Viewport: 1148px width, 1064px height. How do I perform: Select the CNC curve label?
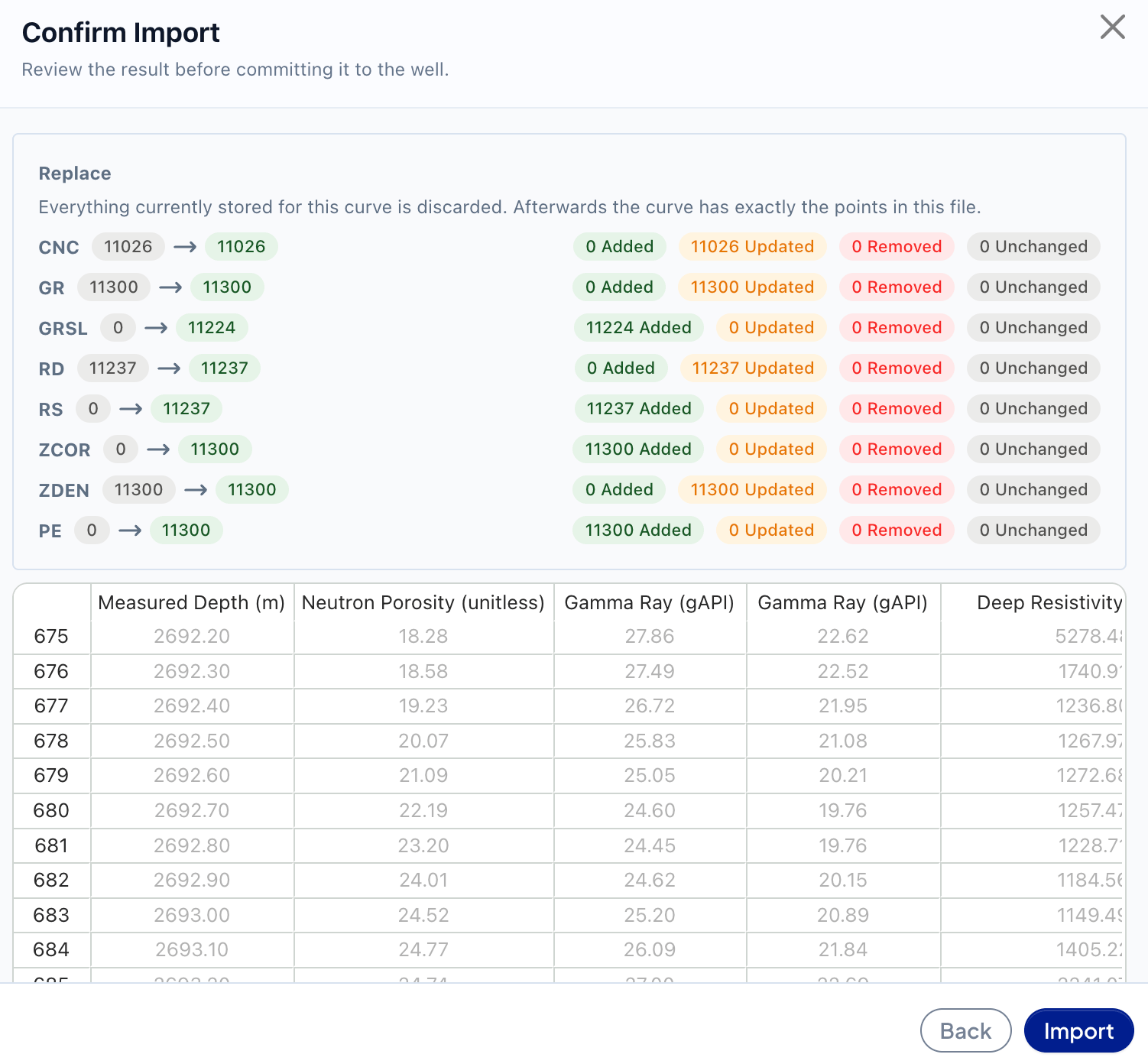click(59, 247)
